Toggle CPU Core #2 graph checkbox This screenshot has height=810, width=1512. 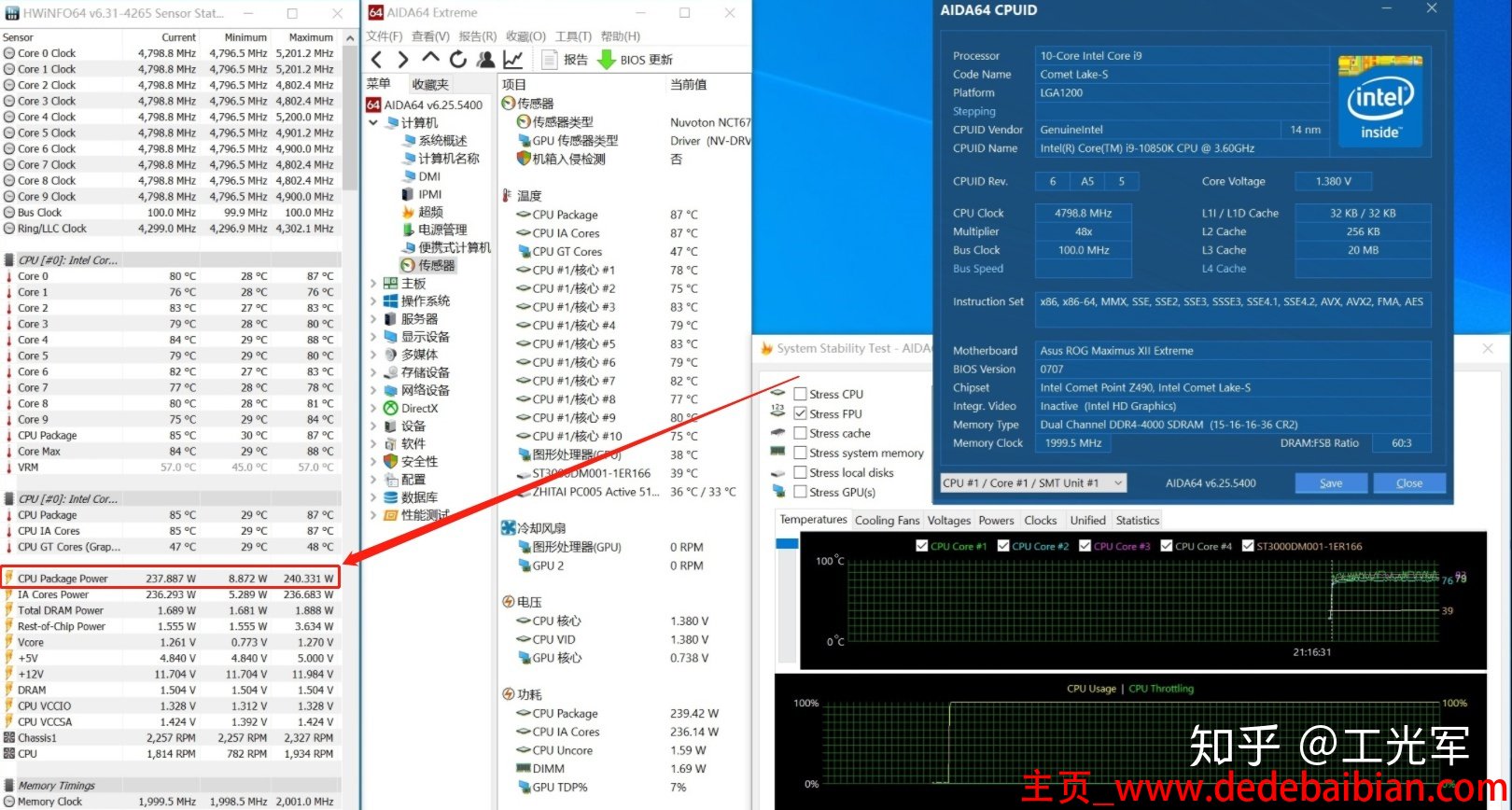click(1003, 546)
